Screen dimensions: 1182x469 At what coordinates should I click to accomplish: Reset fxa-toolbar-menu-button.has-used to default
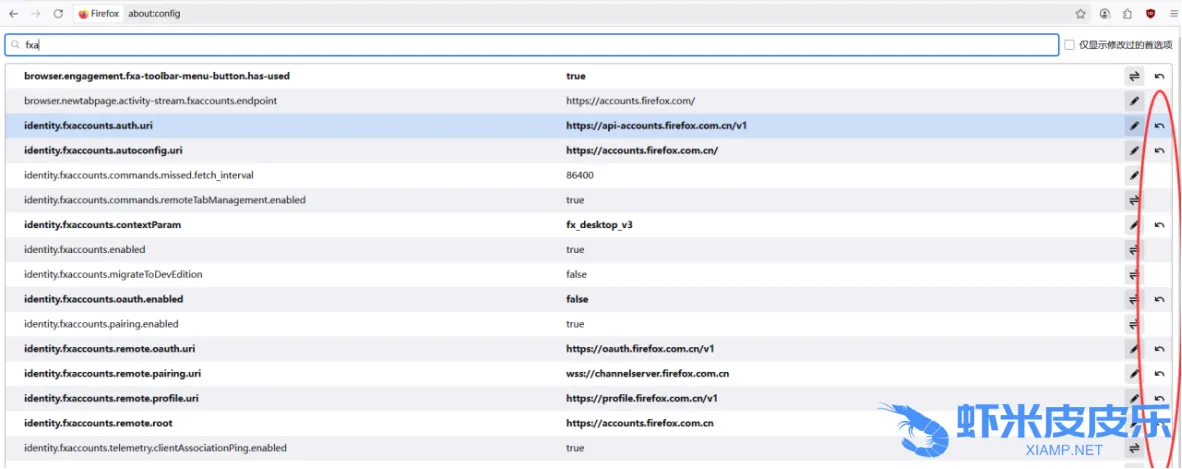click(1159, 76)
